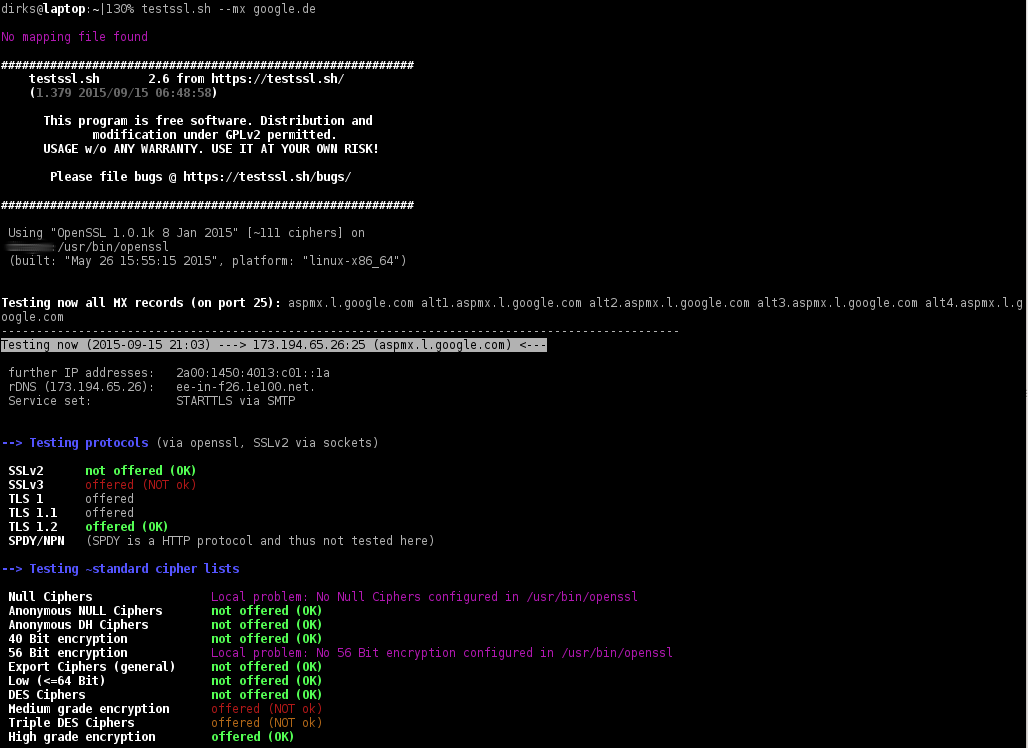The width and height of the screenshot is (1028, 748).
Task: Click highlighted 'Testing now (2015-09-15 21:03)' line
Action: tap(273, 345)
